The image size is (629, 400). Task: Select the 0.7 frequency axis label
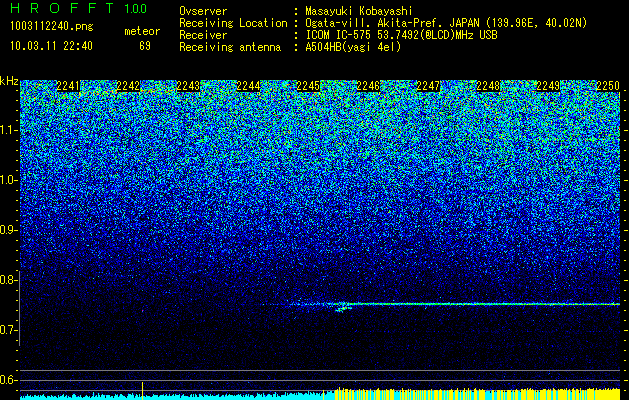point(8,330)
